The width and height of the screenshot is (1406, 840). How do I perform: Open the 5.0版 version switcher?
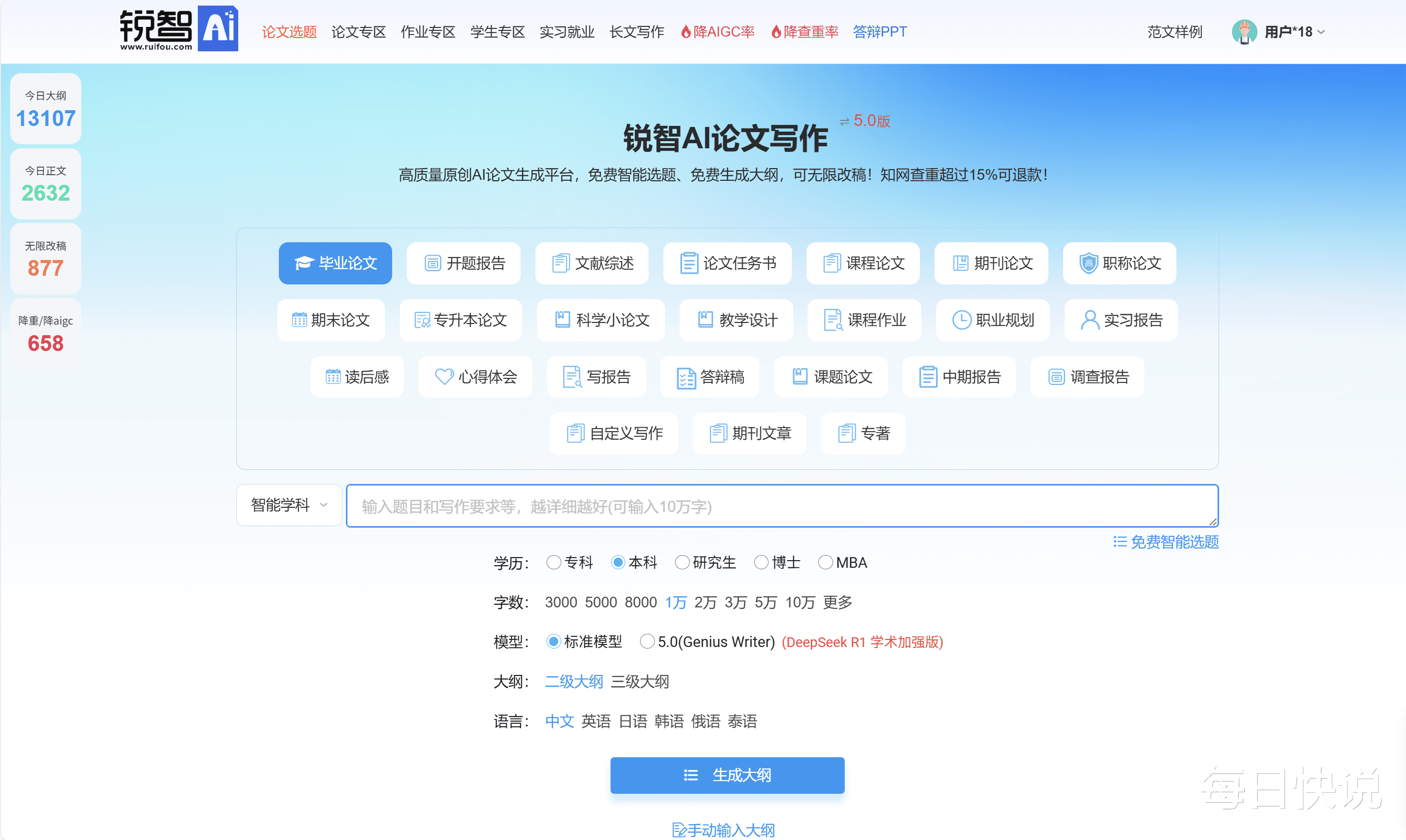pos(865,120)
